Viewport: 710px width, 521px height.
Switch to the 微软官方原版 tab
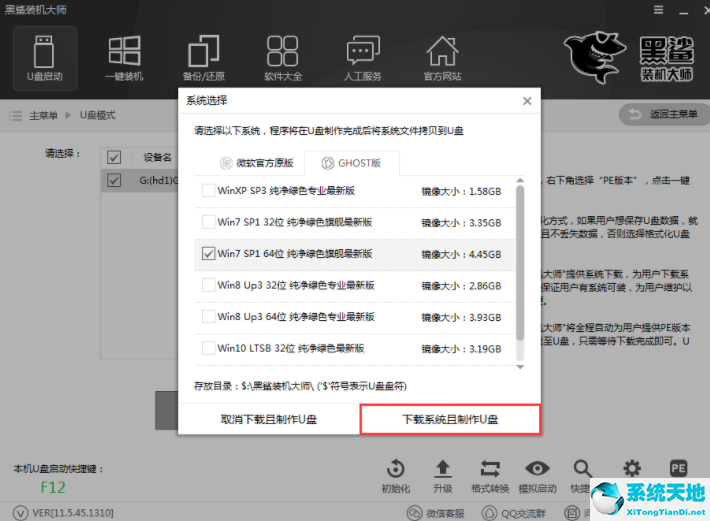256,163
